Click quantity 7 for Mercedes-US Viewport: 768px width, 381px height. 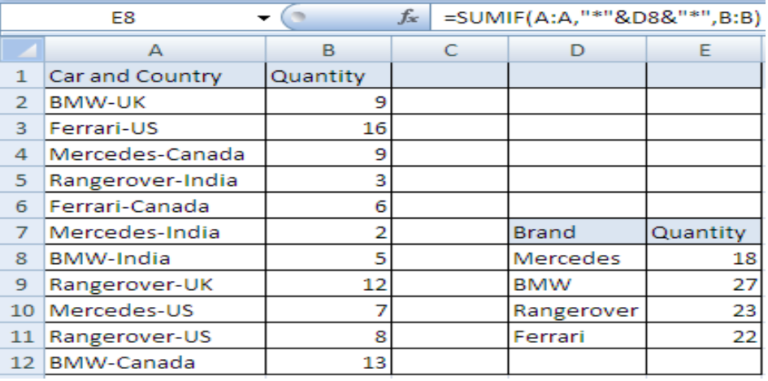(x=329, y=310)
